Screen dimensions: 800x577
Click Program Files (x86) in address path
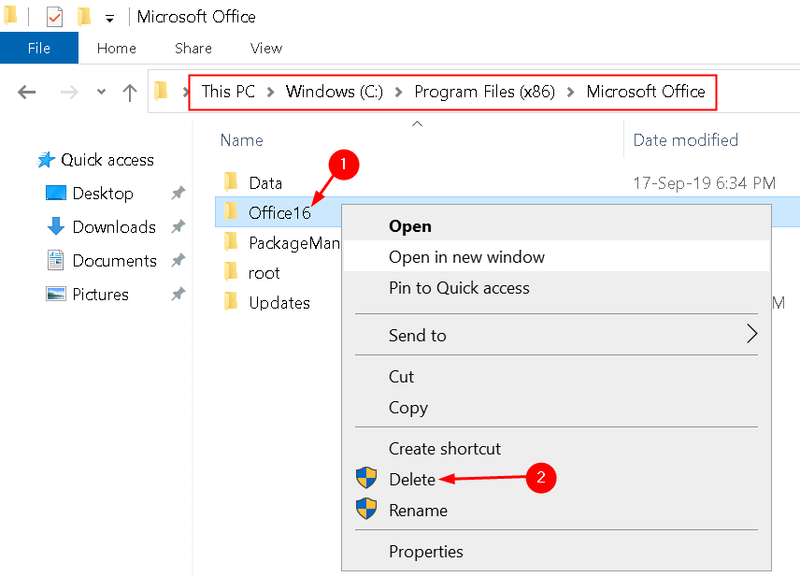(484, 91)
